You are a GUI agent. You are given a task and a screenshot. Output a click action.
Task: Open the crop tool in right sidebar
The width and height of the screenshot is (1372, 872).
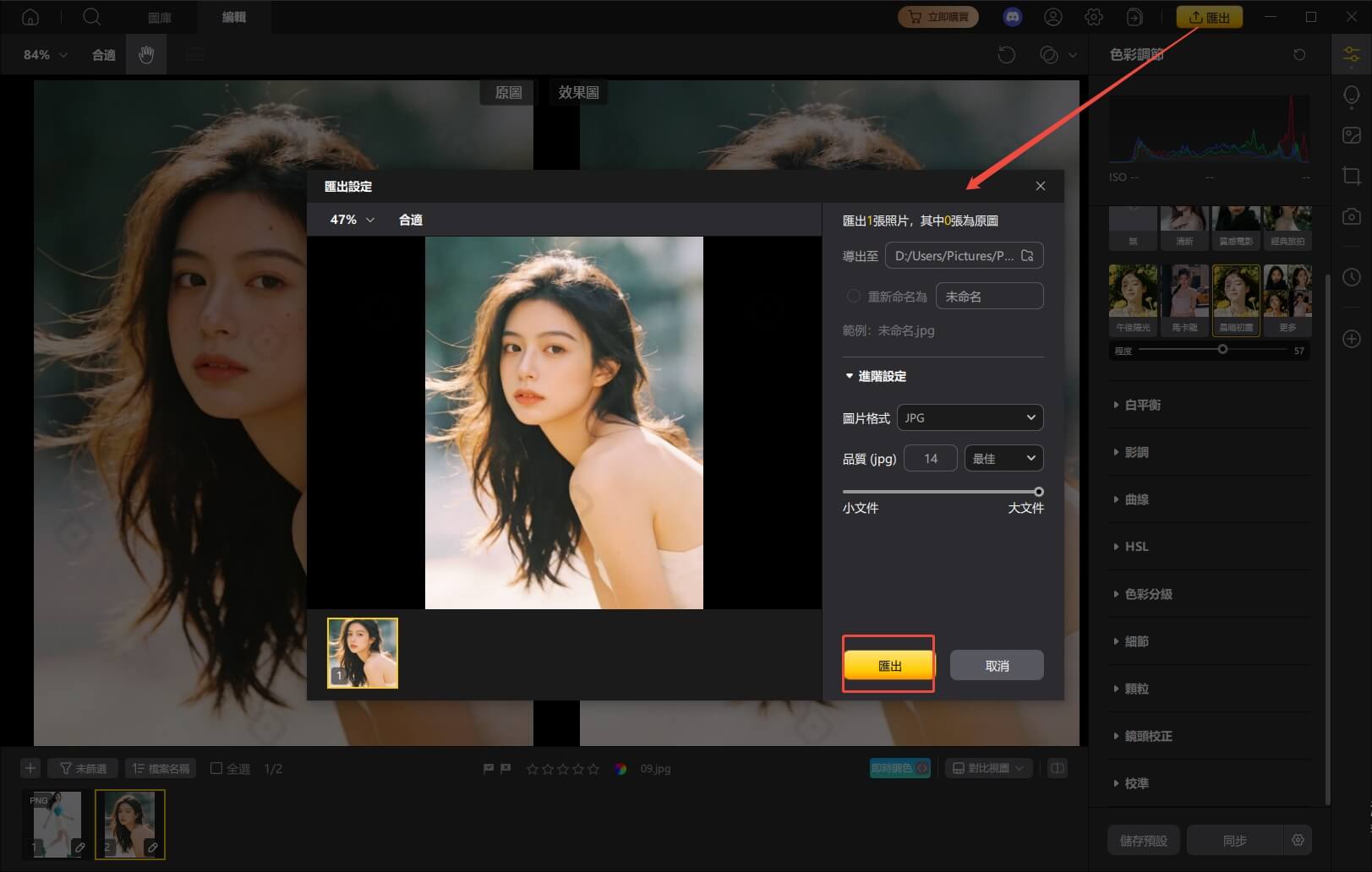tap(1352, 176)
